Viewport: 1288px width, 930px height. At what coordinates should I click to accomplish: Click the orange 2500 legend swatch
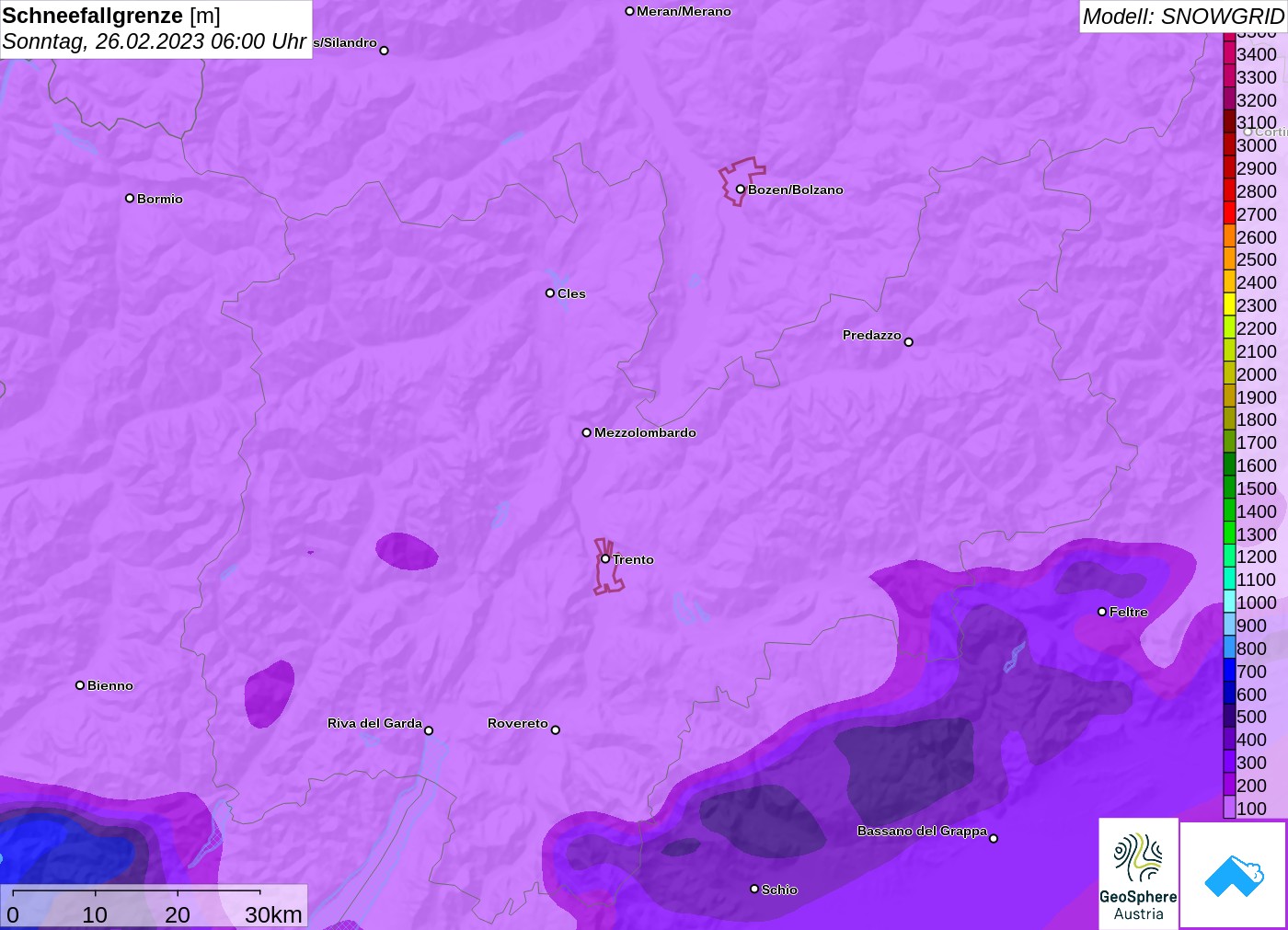point(1229,259)
